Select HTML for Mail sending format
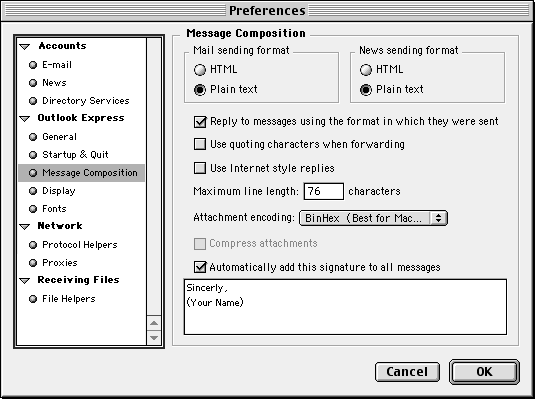 coord(200,70)
